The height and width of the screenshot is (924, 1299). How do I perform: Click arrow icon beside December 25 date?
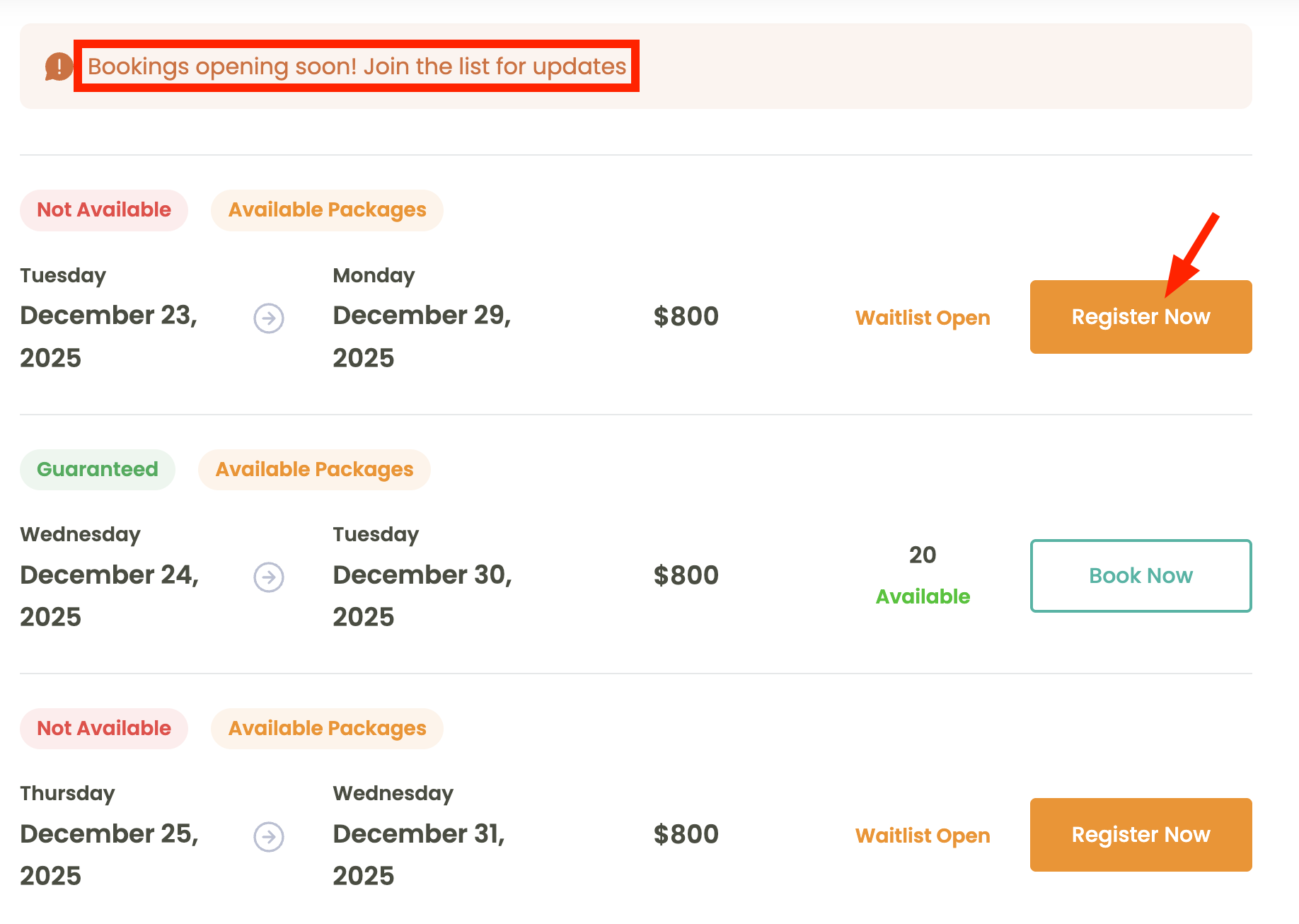[269, 837]
